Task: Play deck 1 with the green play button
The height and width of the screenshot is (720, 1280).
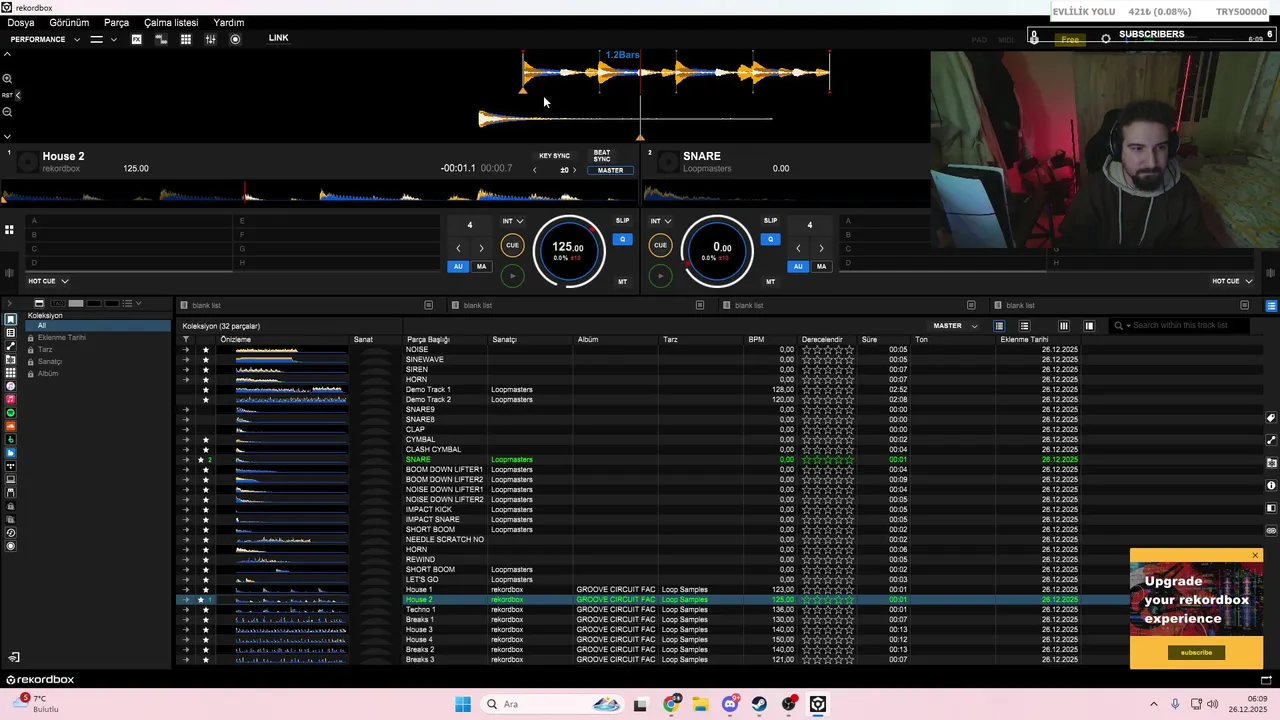Action: [512, 276]
